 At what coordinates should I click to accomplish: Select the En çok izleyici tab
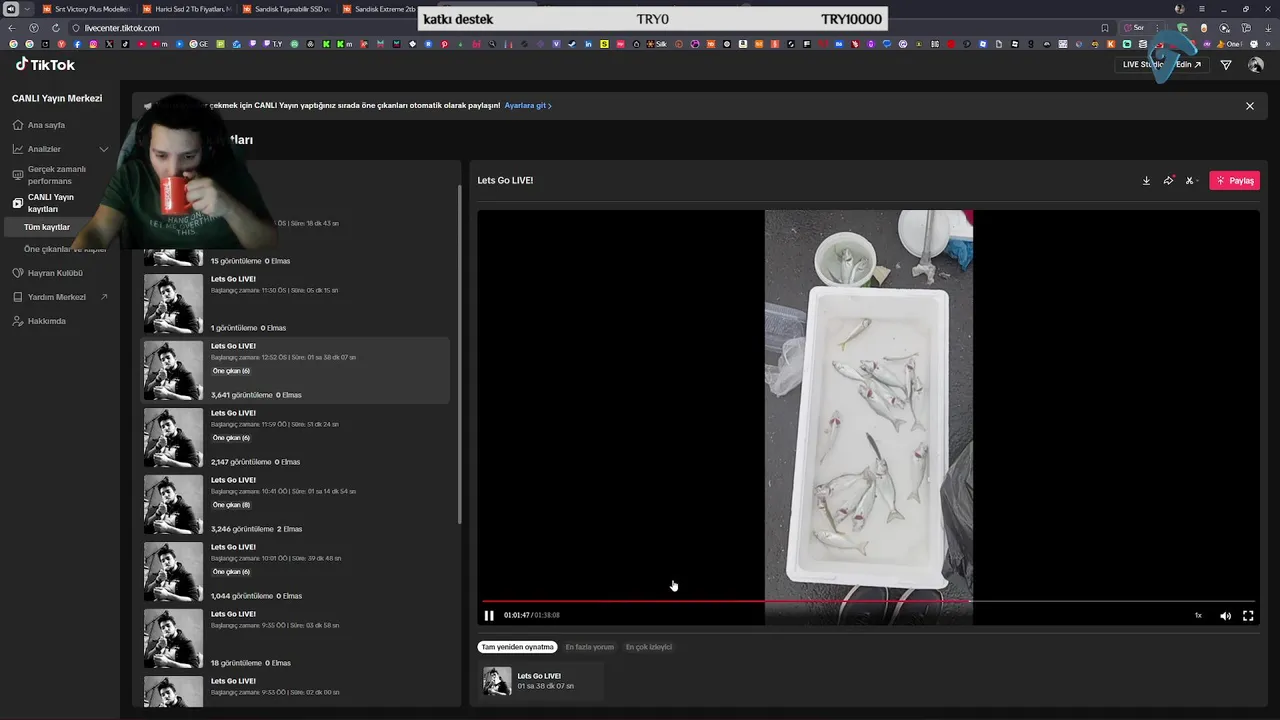click(x=648, y=647)
